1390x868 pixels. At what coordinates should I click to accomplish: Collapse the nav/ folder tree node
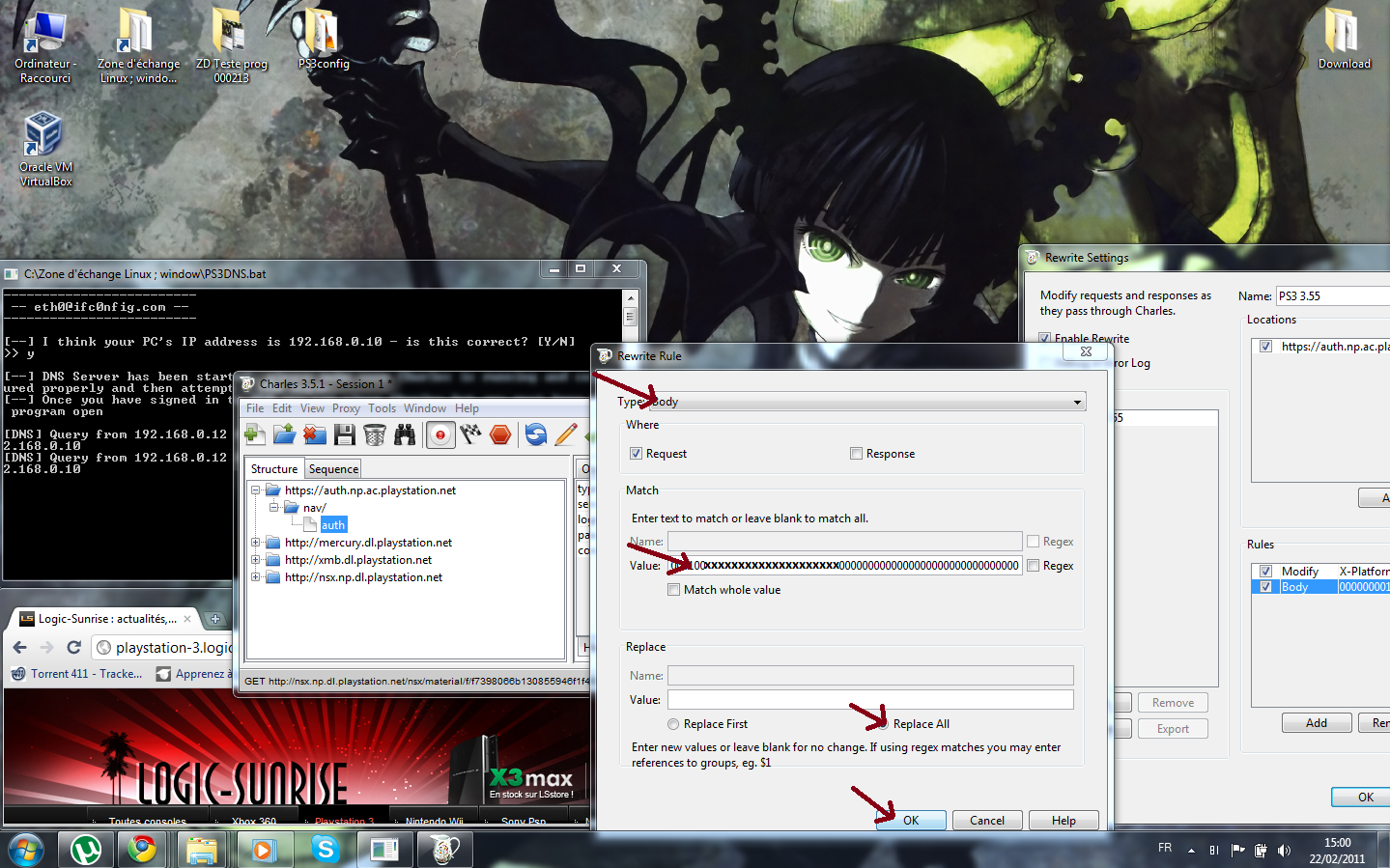click(x=273, y=507)
